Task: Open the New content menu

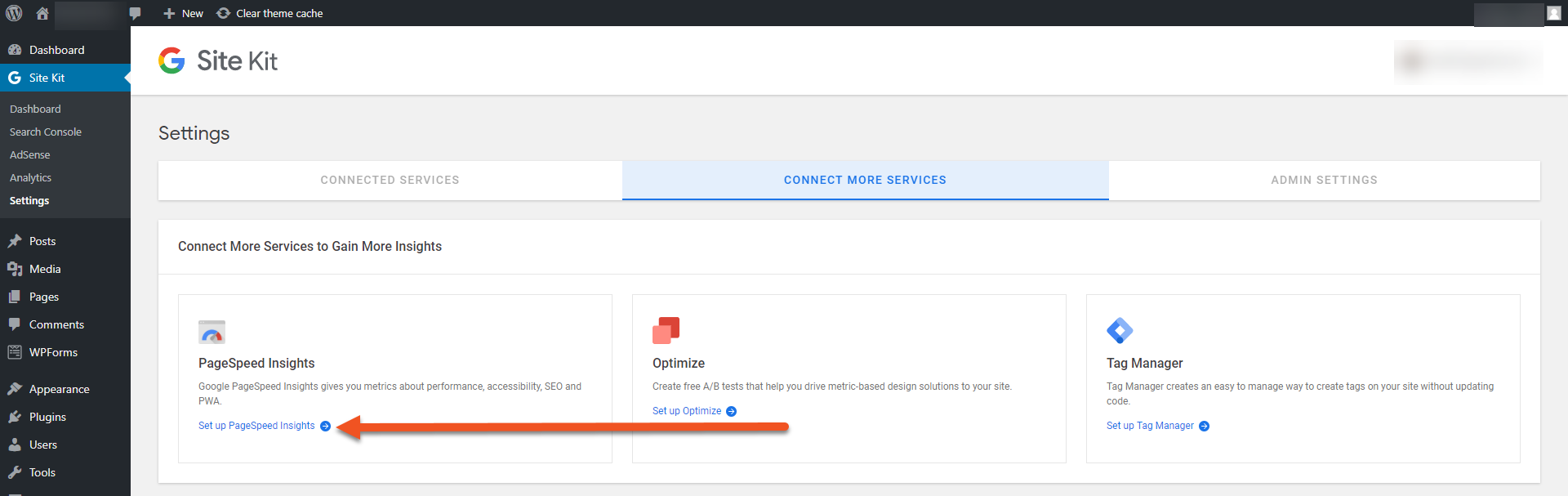Action: click(x=184, y=13)
